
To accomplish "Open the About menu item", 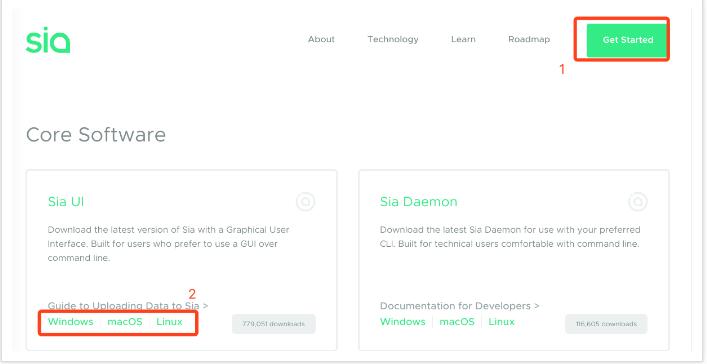I will (x=321, y=39).
